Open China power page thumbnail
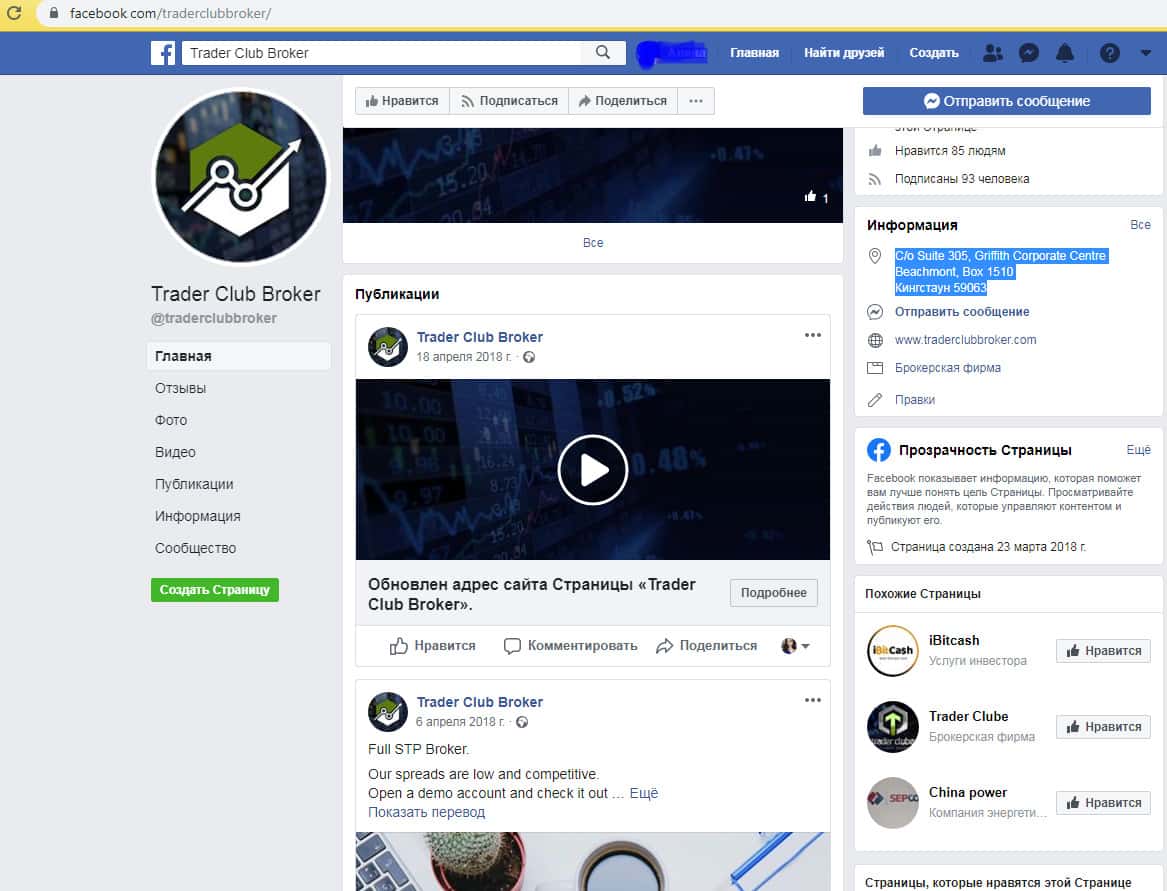 (892, 802)
